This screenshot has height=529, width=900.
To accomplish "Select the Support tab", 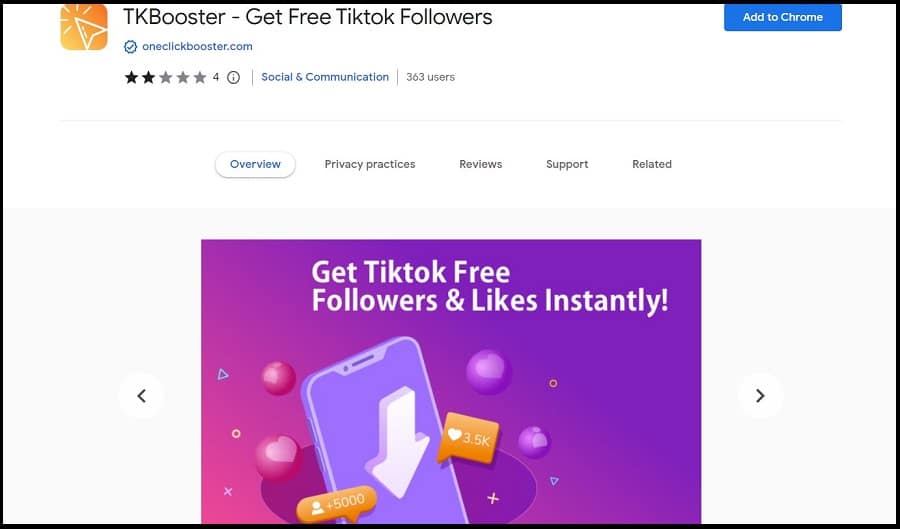I will point(567,164).
